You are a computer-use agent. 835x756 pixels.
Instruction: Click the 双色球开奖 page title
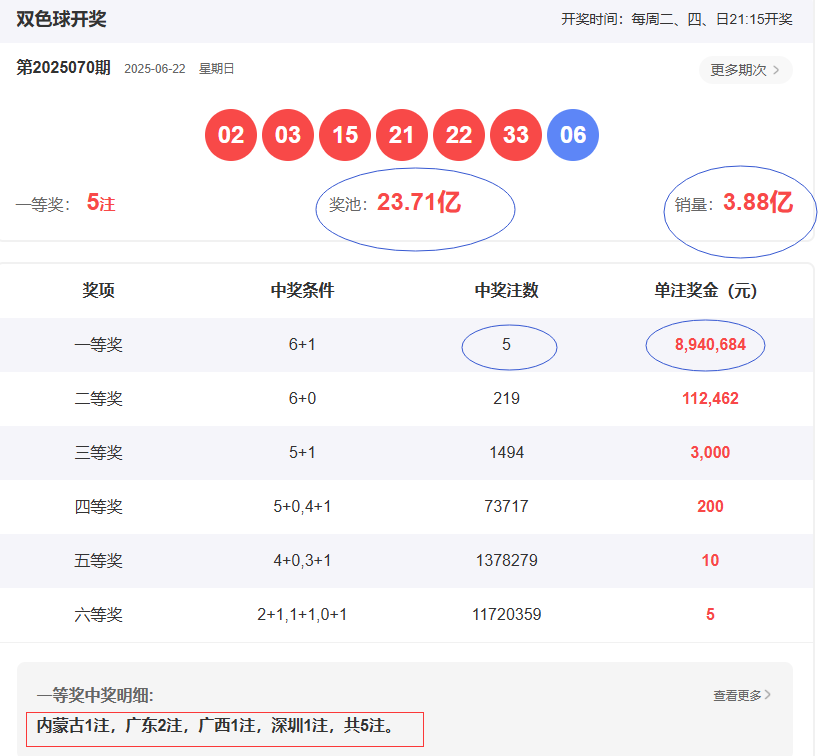(x=61, y=19)
